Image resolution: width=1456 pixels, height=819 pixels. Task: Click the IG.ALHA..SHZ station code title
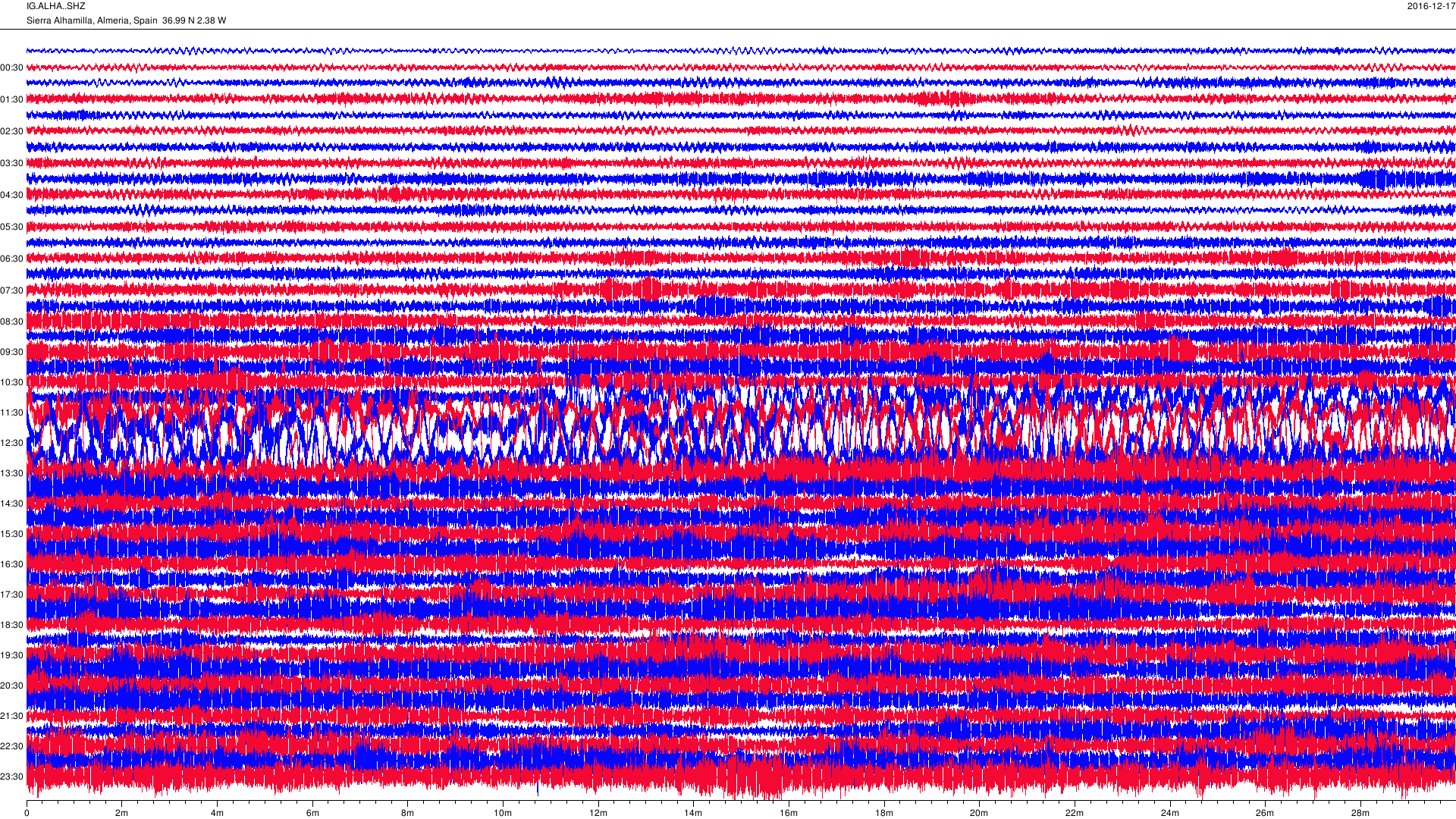(x=56, y=6)
